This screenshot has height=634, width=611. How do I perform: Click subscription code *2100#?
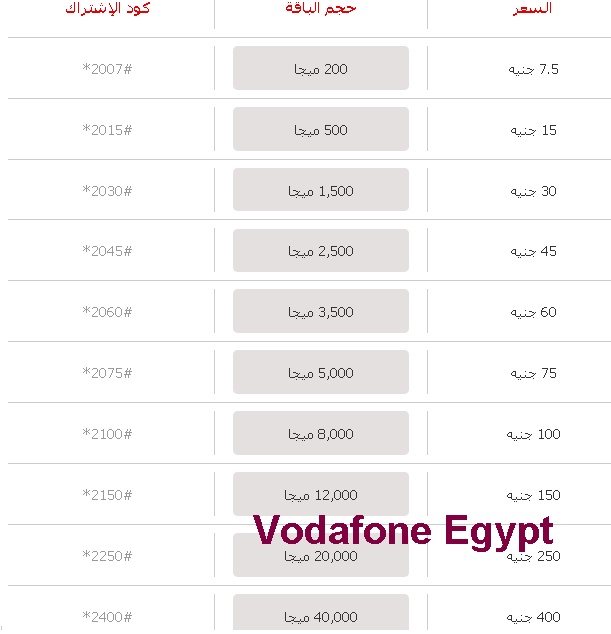point(107,434)
